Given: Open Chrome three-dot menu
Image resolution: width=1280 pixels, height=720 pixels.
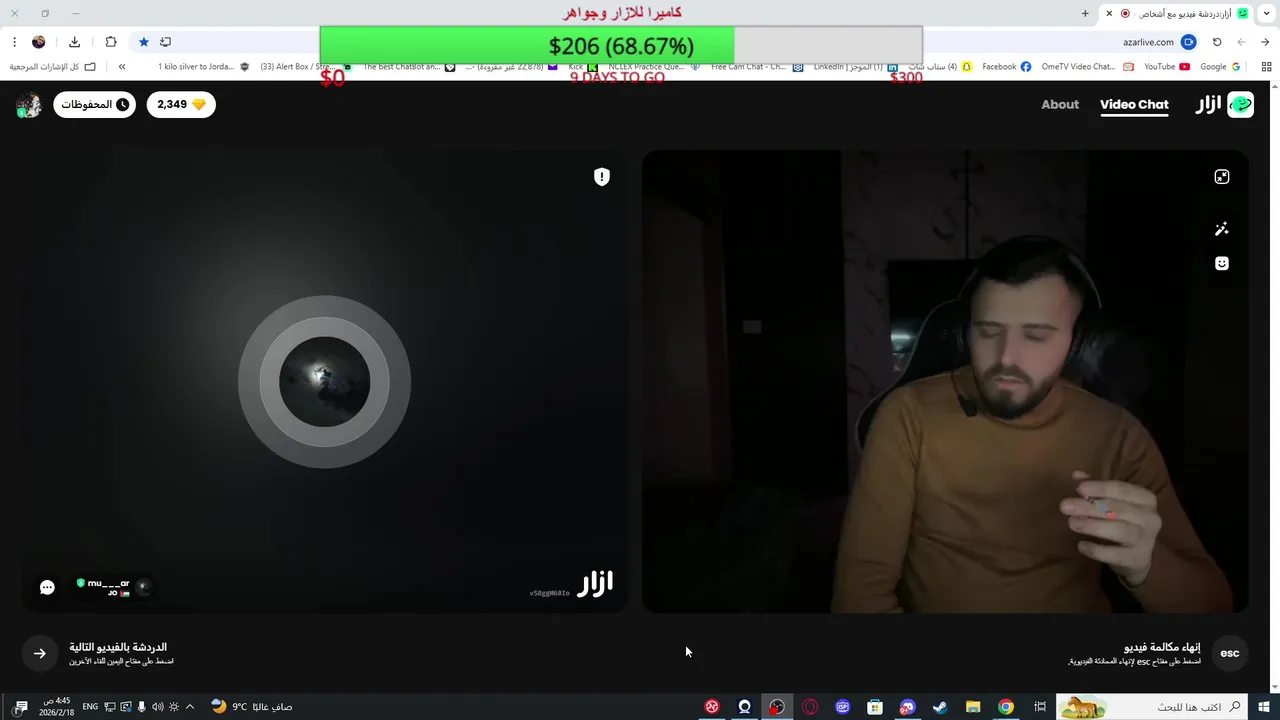Looking at the screenshot, I should pos(14,42).
